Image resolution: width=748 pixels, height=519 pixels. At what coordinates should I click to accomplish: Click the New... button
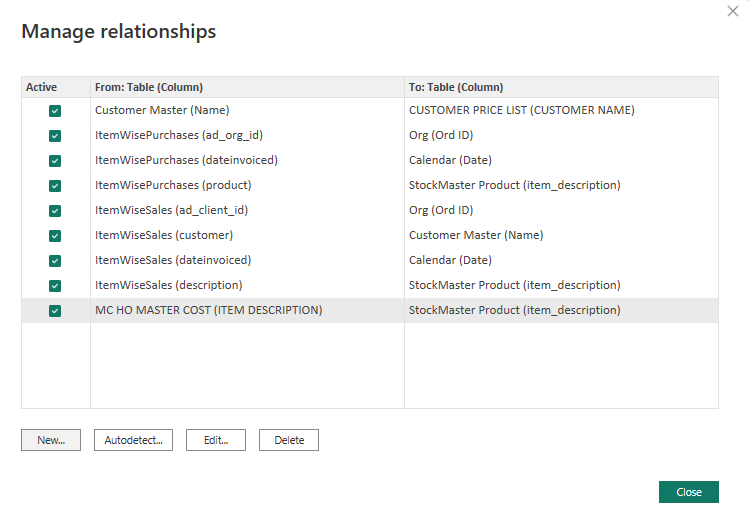(51, 440)
